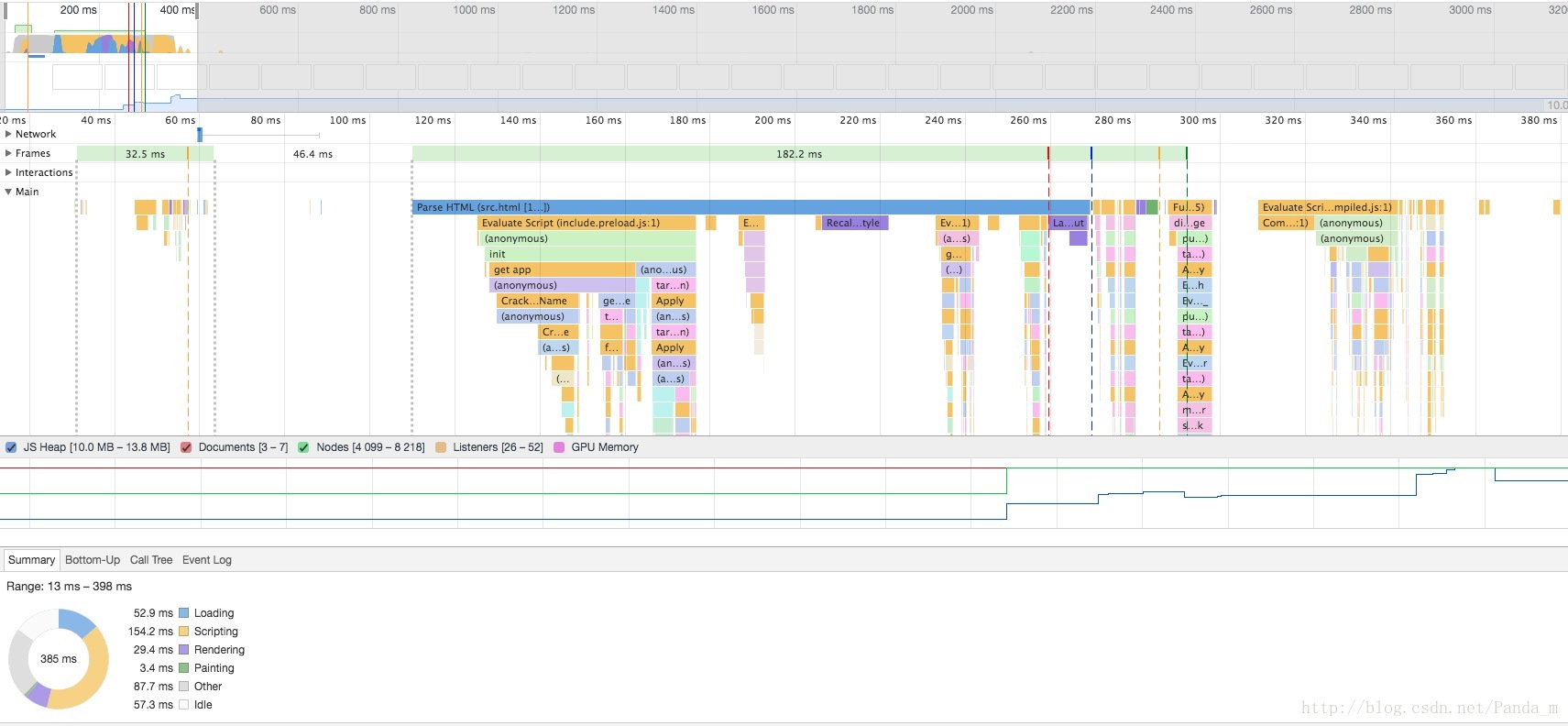Click the 'Ful..5)' block near 300 ms

click(1191, 207)
